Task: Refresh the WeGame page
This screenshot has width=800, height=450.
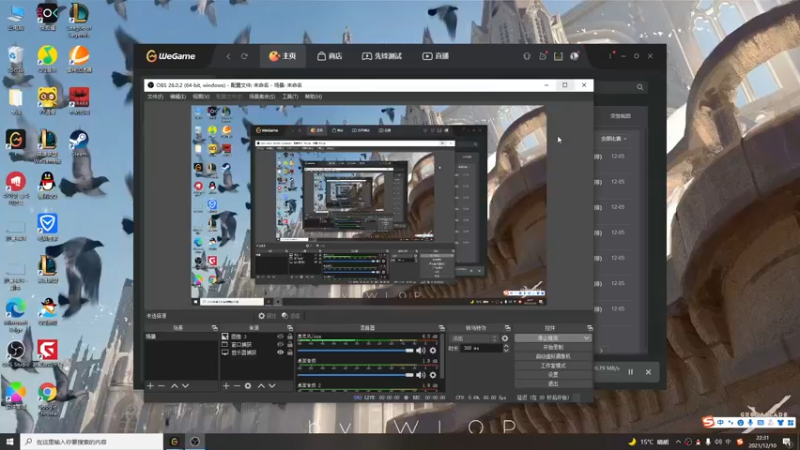Action: click(244, 56)
